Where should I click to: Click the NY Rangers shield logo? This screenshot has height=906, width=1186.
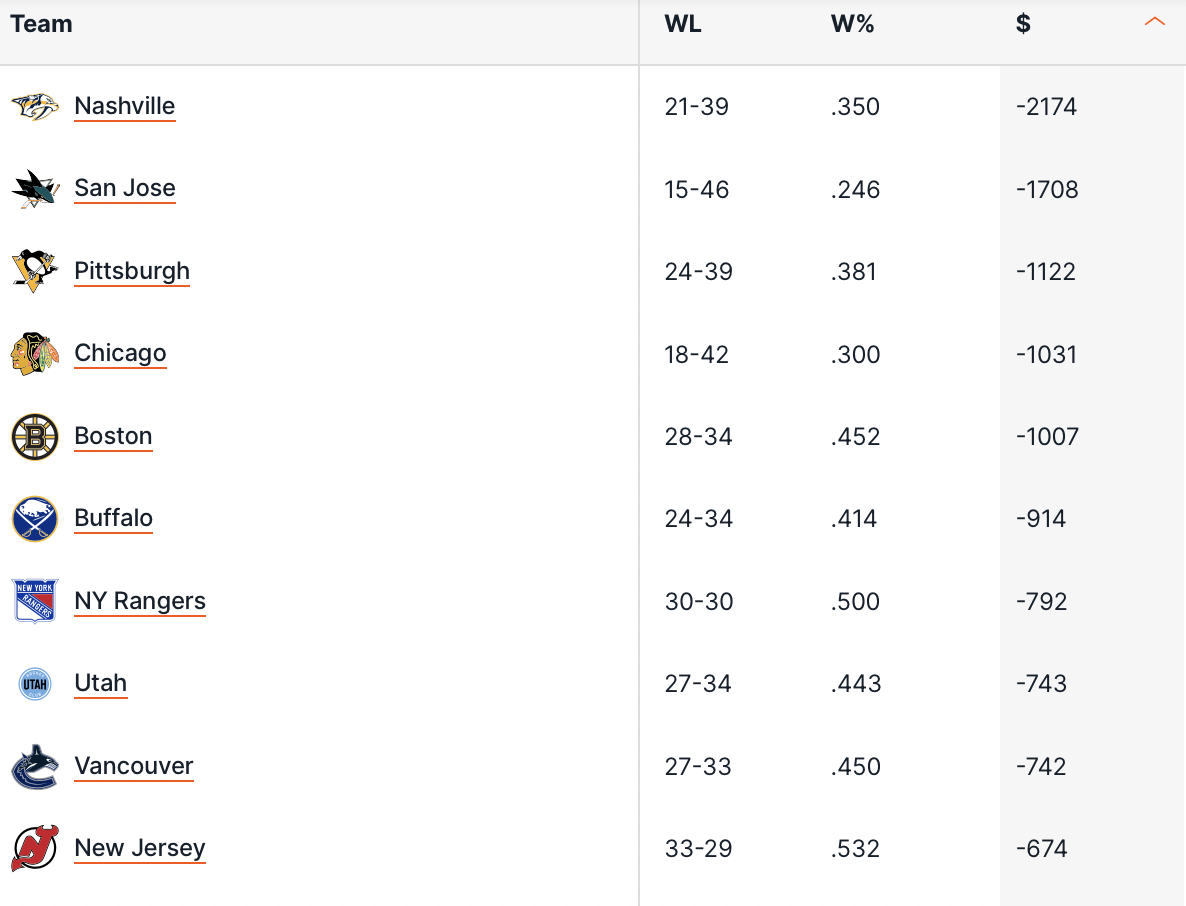(35, 601)
